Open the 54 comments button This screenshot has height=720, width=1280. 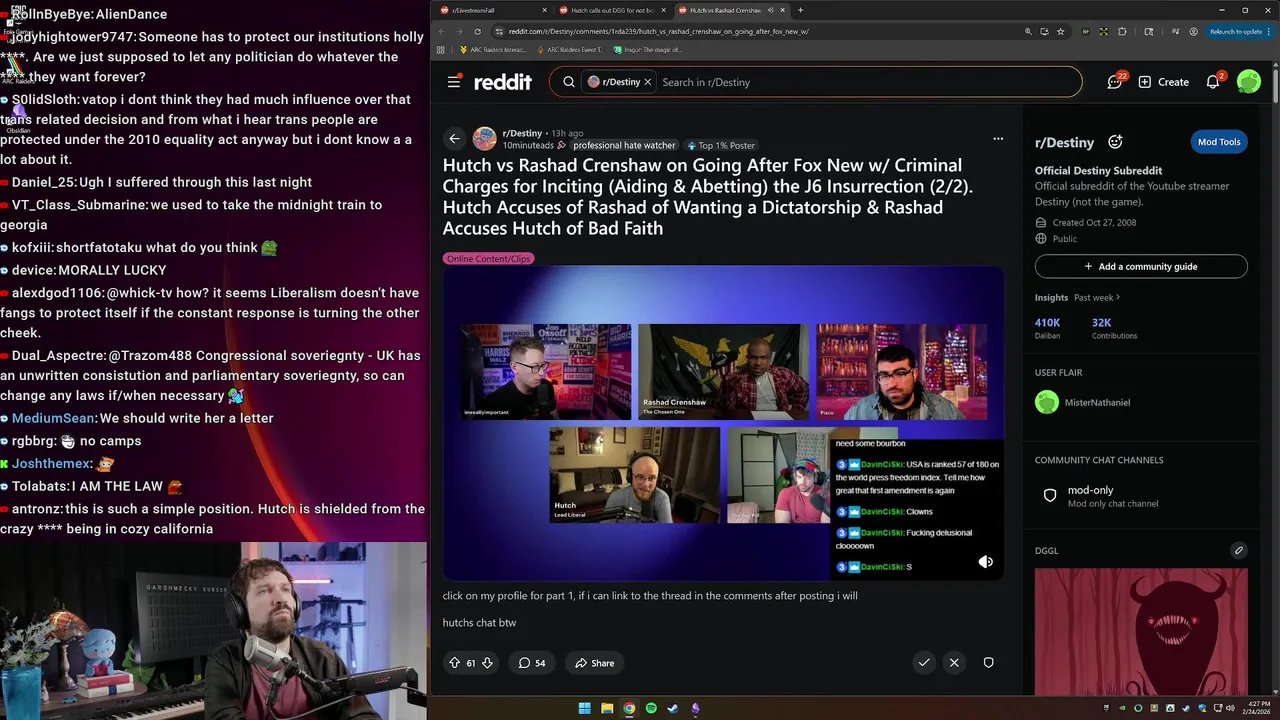pyautogui.click(x=532, y=663)
